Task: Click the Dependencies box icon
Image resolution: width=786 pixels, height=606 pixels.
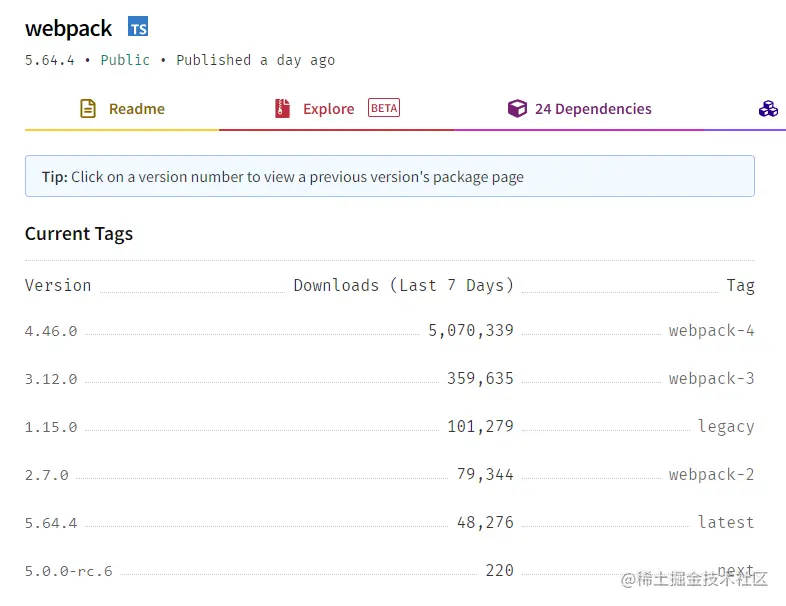Action: point(517,108)
